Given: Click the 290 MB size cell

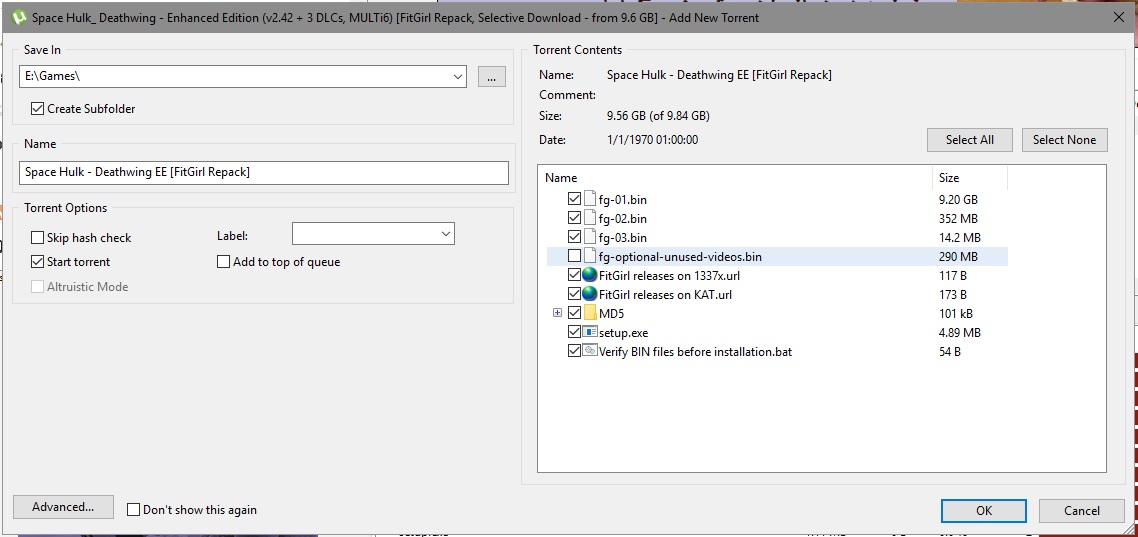Looking at the screenshot, I should (958, 257).
